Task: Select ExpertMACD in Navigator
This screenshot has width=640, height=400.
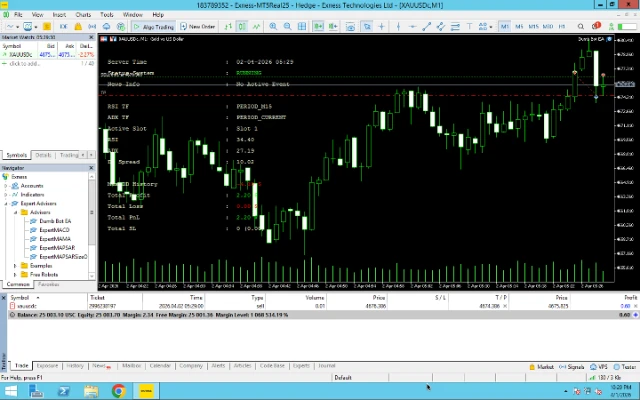Action: coord(54,230)
